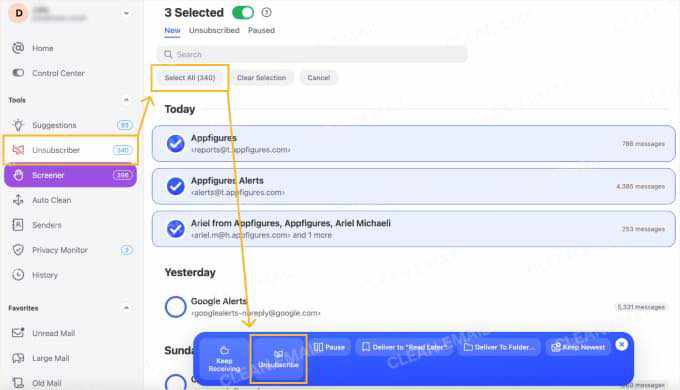Switch to the New tab
This screenshot has height=390, width=680.
(172, 30)
